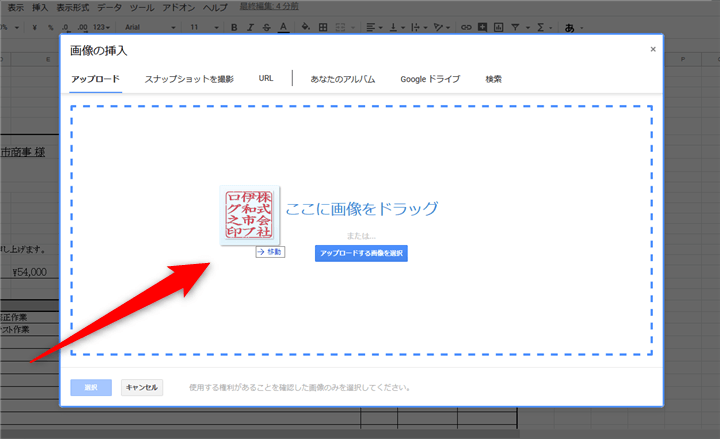
Task: Click the insert comment icon
Action: pyautogui.click(x=482, y=27)
